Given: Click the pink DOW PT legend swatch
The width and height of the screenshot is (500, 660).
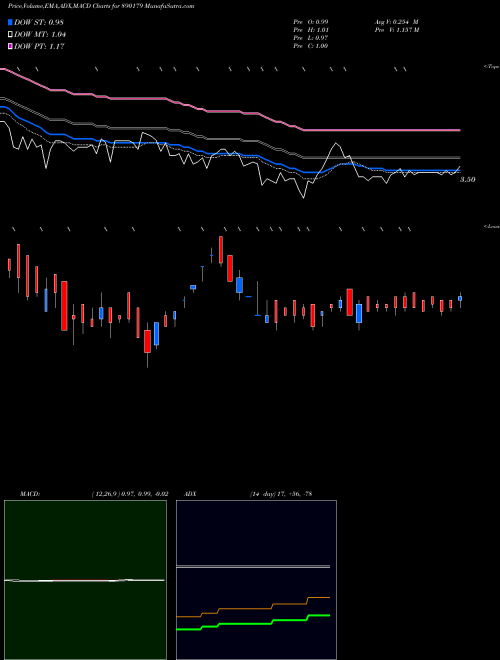Looking at the screenshot, I should 10,47.
